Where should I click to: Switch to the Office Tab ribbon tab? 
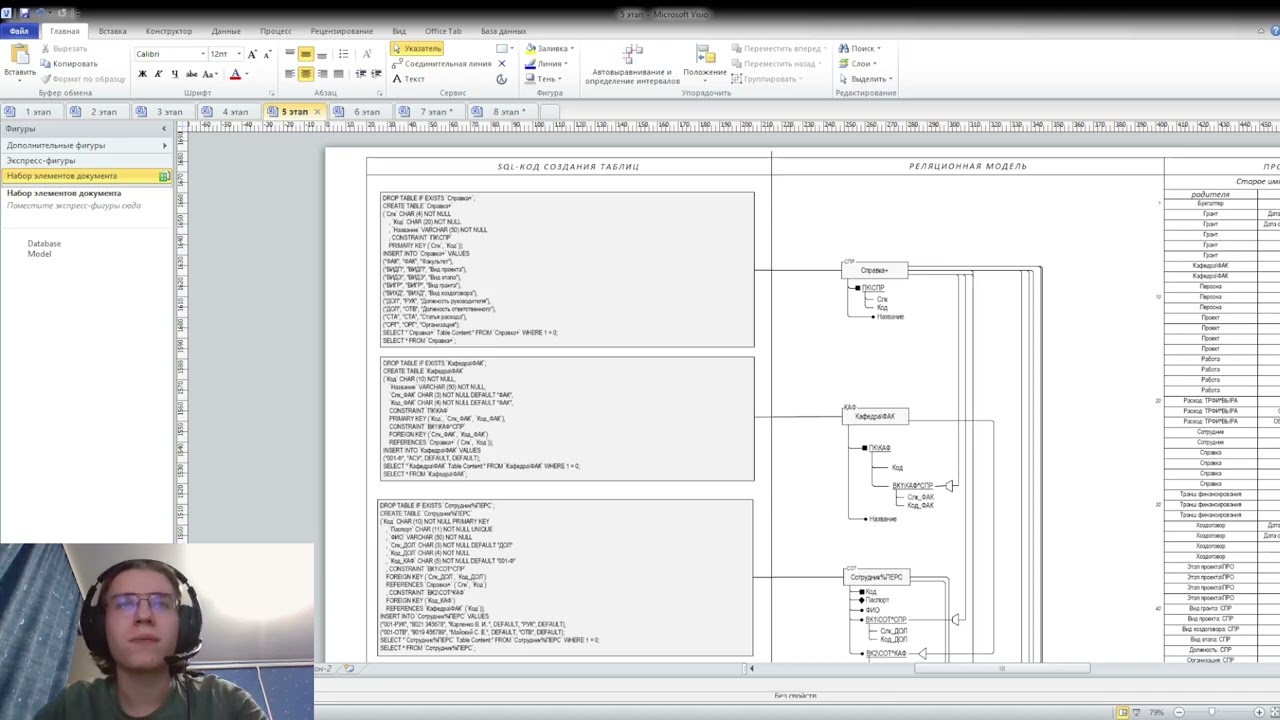coord(443,31)
